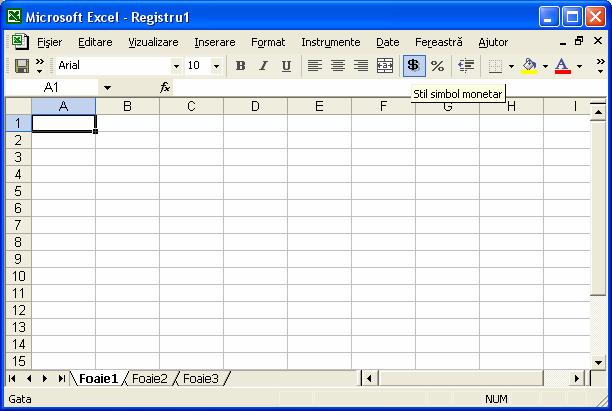Click the Save icon in the toolbar
The height and width of the screenshot is (411, 612).
(x=21, y=66)
